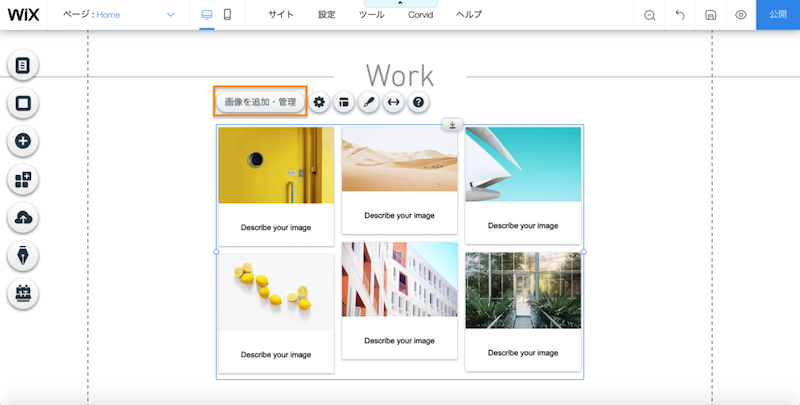The height and width of the screenshot is (405, 800).
Task: Click the gallery download arrow handle
Action: pos(453,125)
